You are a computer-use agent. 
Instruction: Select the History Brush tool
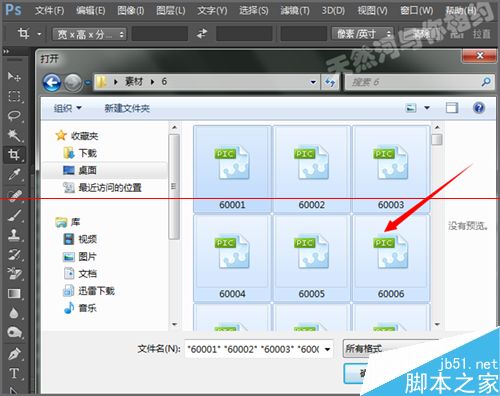[14, 254]
